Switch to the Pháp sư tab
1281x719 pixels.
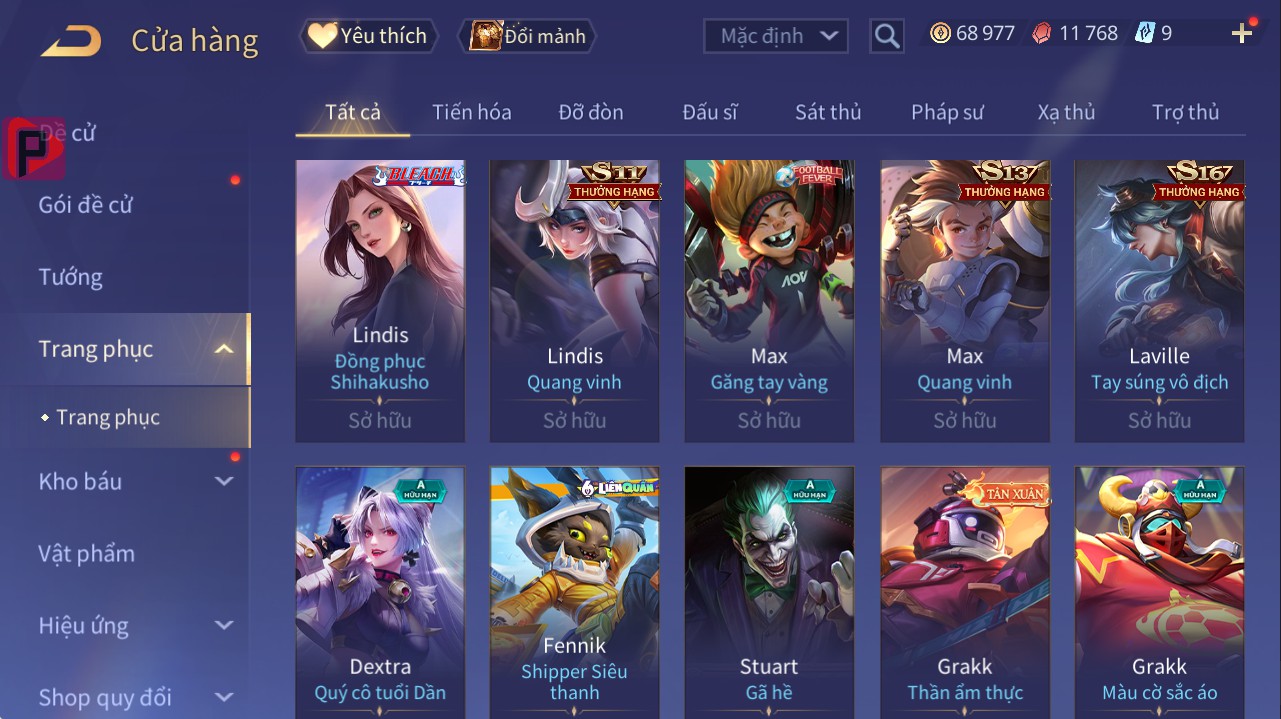tap(947, 112)
